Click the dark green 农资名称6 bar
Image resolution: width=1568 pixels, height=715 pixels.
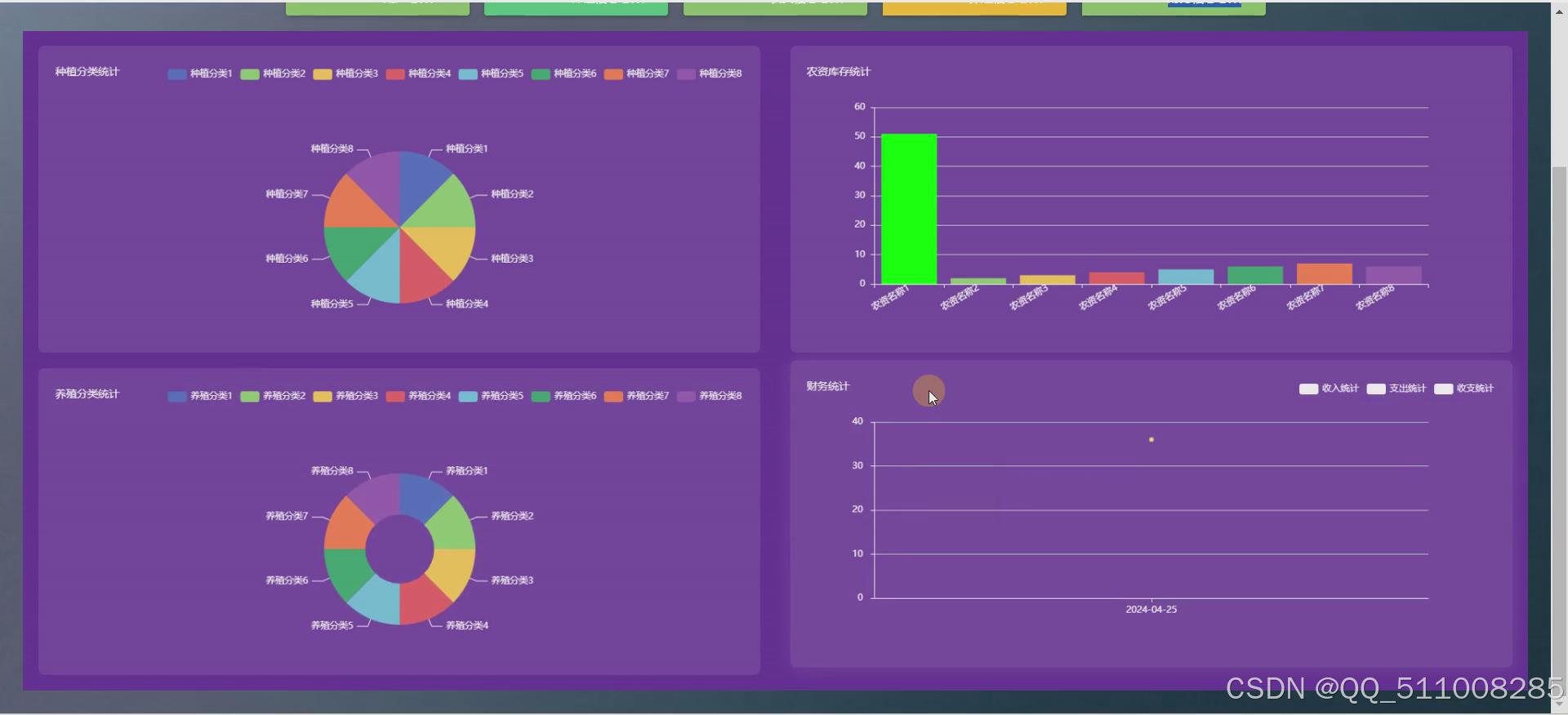1255,275
